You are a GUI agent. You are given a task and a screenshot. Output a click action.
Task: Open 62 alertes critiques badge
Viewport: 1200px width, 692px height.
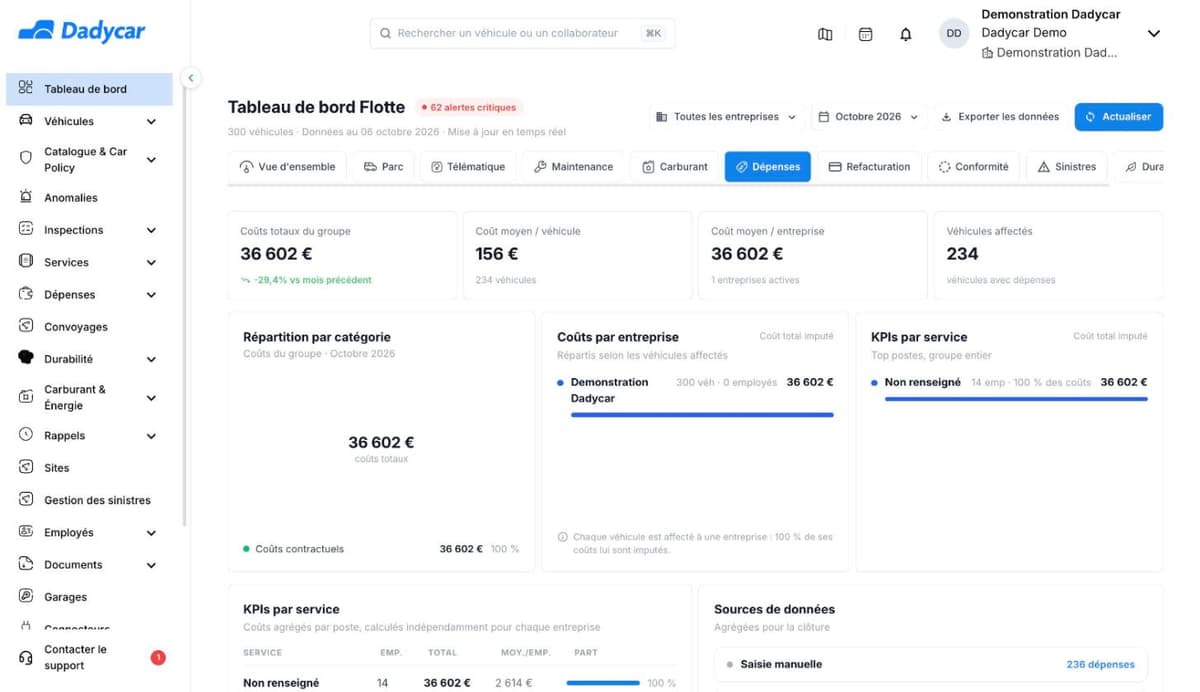[468, 107]
